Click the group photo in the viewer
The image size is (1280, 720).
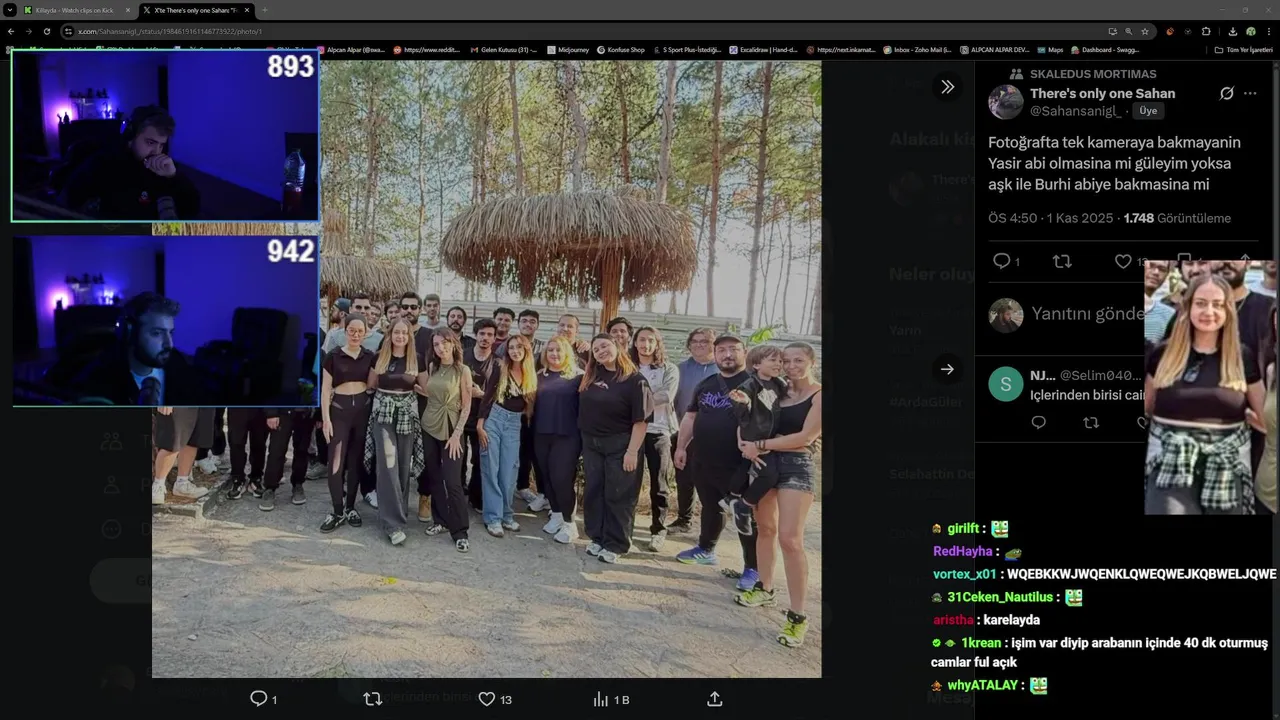(486, 369)
